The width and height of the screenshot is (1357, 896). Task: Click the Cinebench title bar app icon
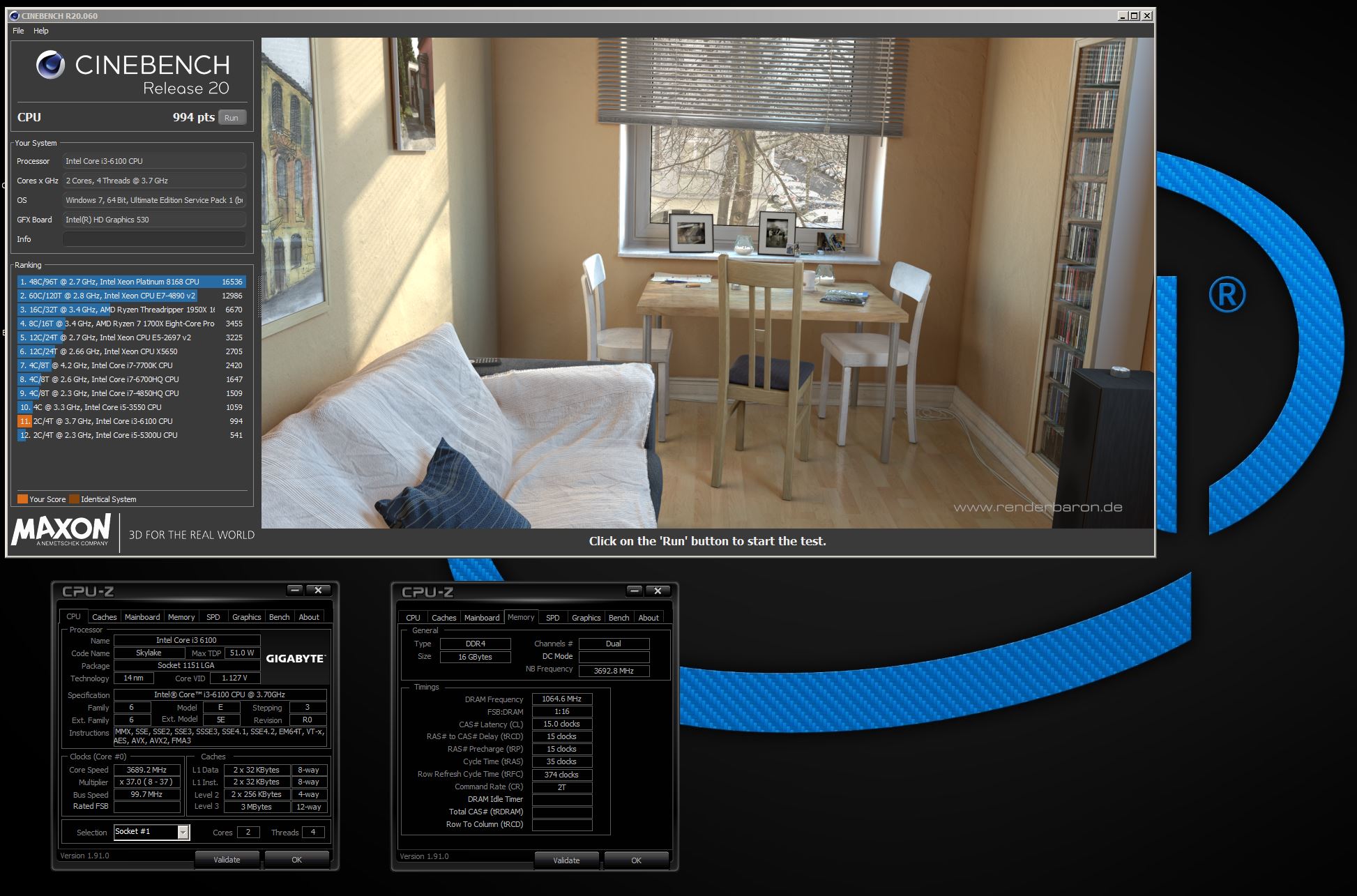click(x=14, y=15)
